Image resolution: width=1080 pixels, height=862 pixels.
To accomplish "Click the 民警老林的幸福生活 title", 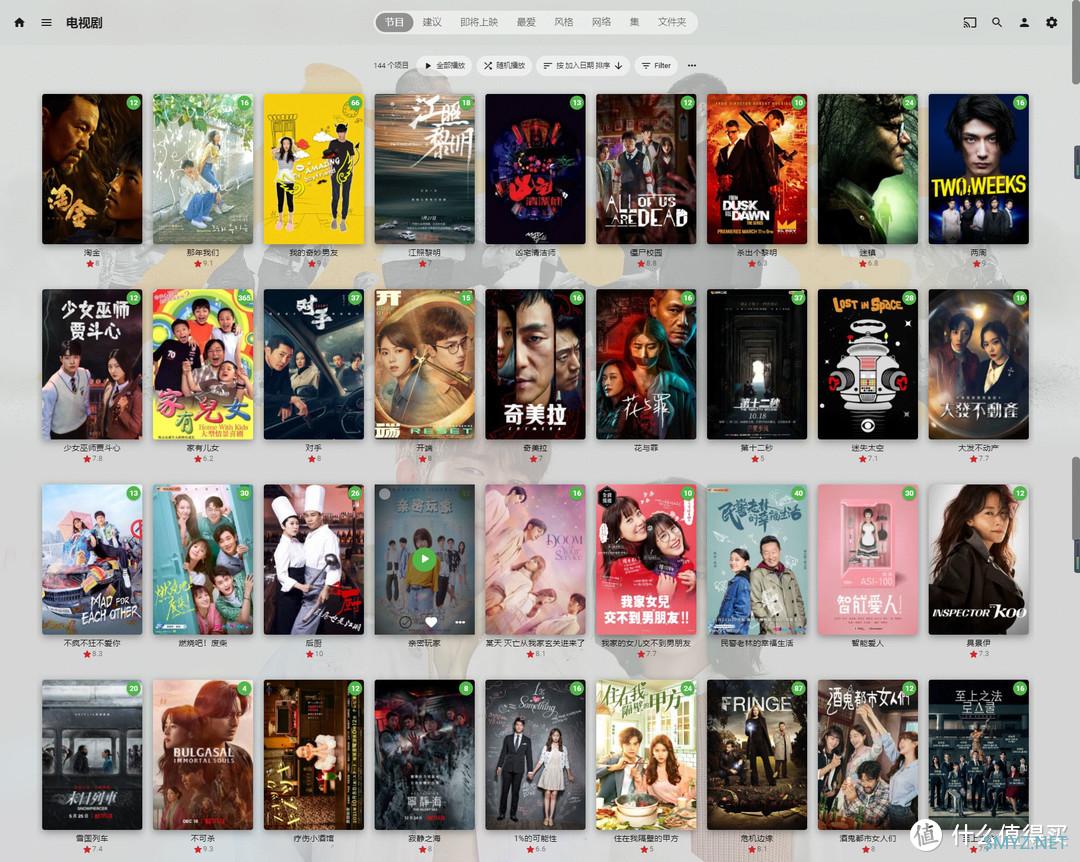I will pos(757,643).
